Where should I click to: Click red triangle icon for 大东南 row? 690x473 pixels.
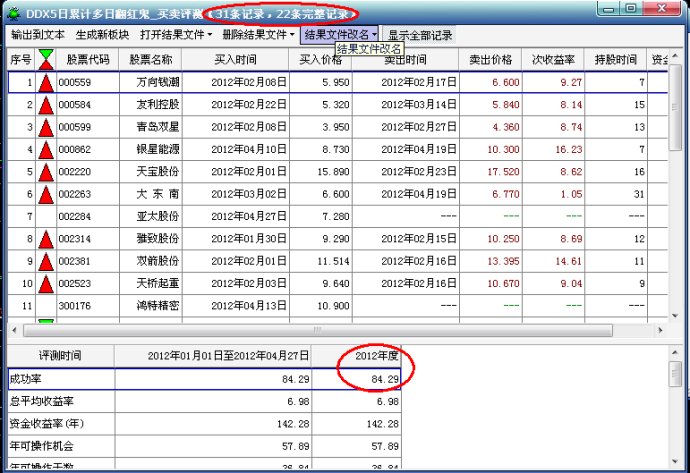(46, 194)
